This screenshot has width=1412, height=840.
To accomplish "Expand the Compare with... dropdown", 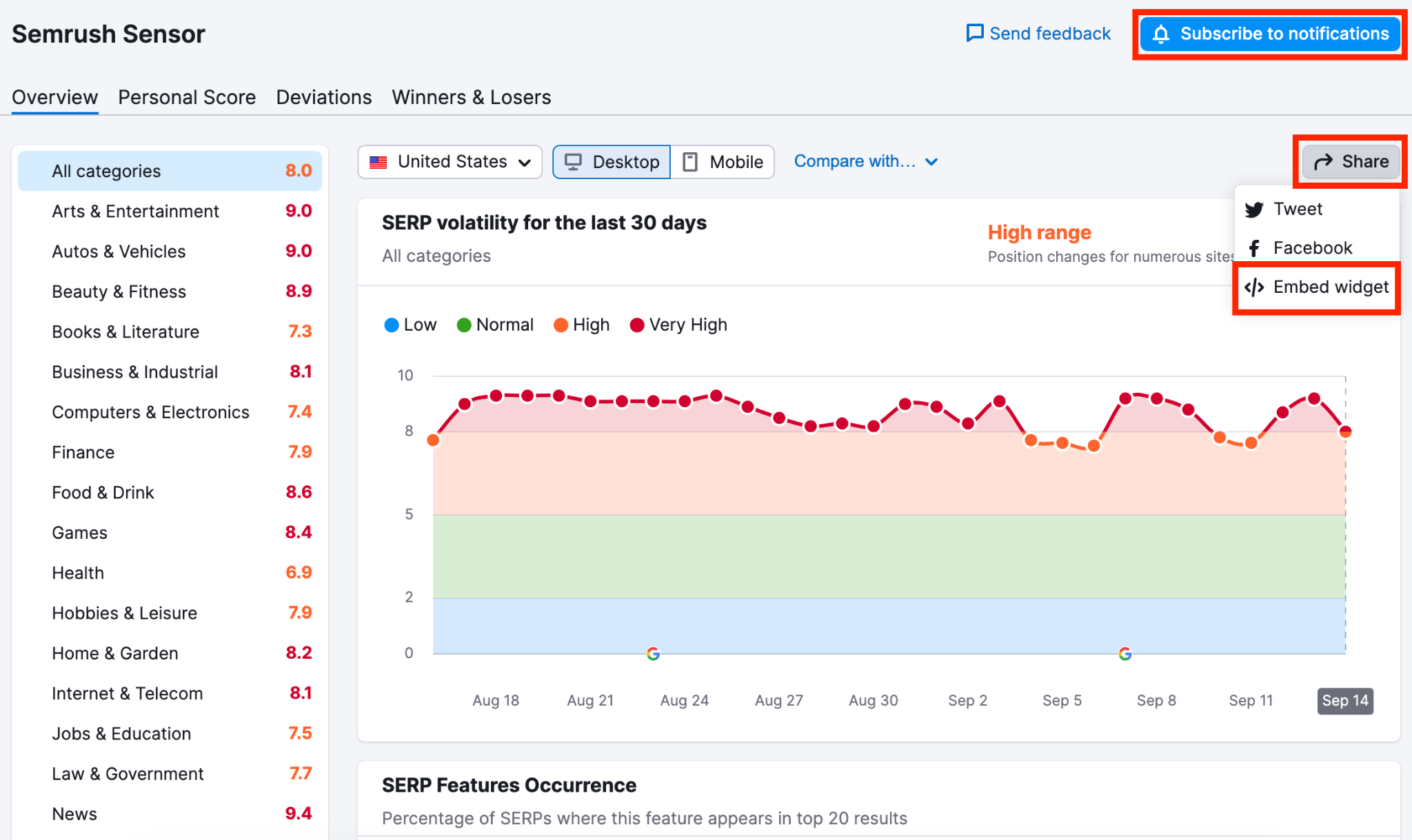I will coord(866,161).
